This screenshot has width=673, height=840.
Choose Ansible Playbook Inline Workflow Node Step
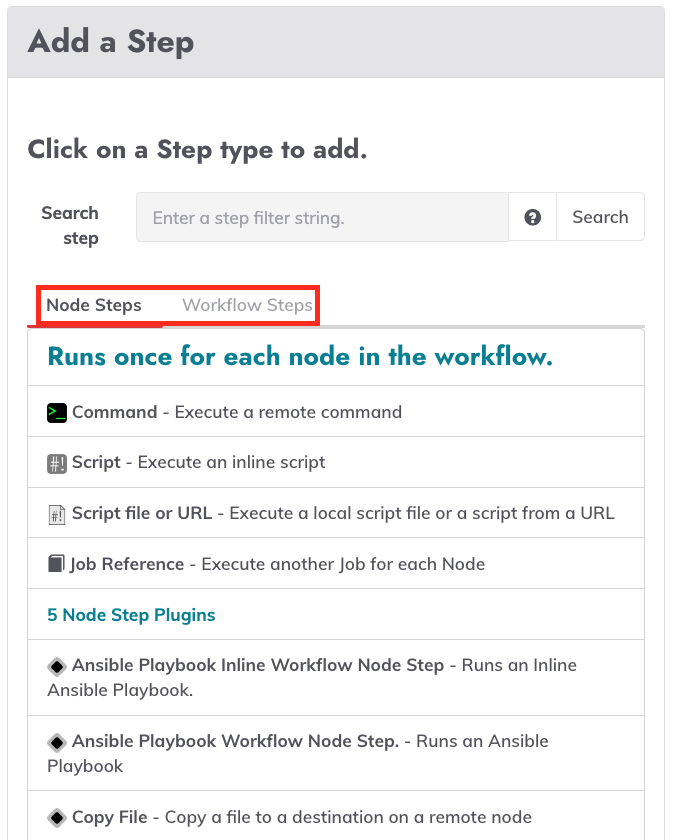(x=336, y=678)
